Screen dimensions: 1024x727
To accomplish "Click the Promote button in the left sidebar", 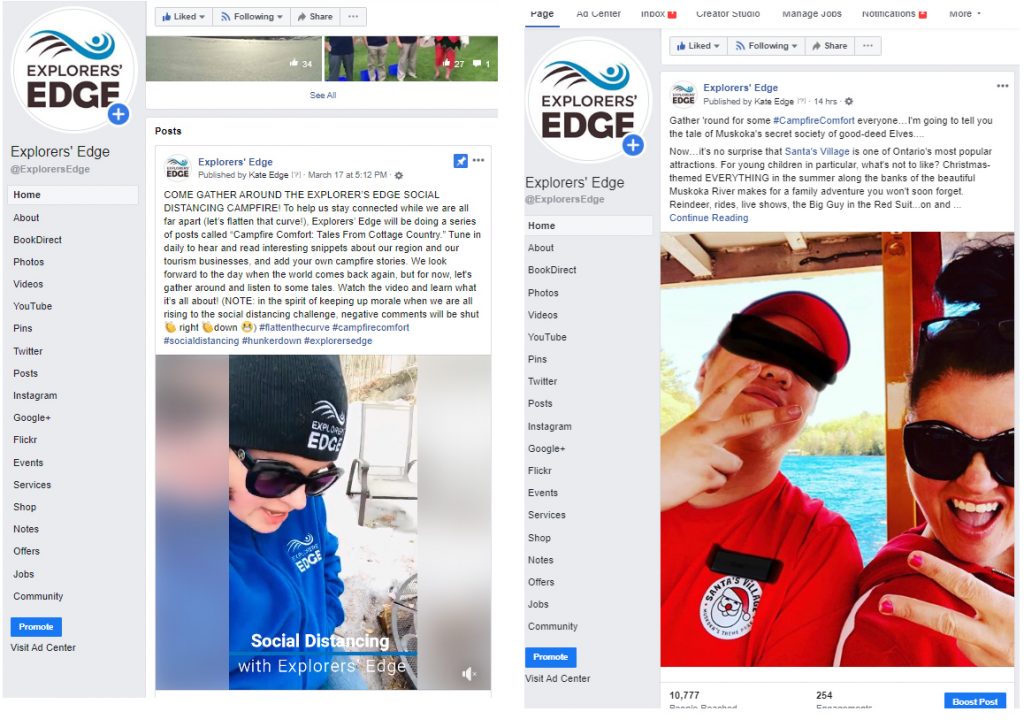I will [x=36, y=626].
